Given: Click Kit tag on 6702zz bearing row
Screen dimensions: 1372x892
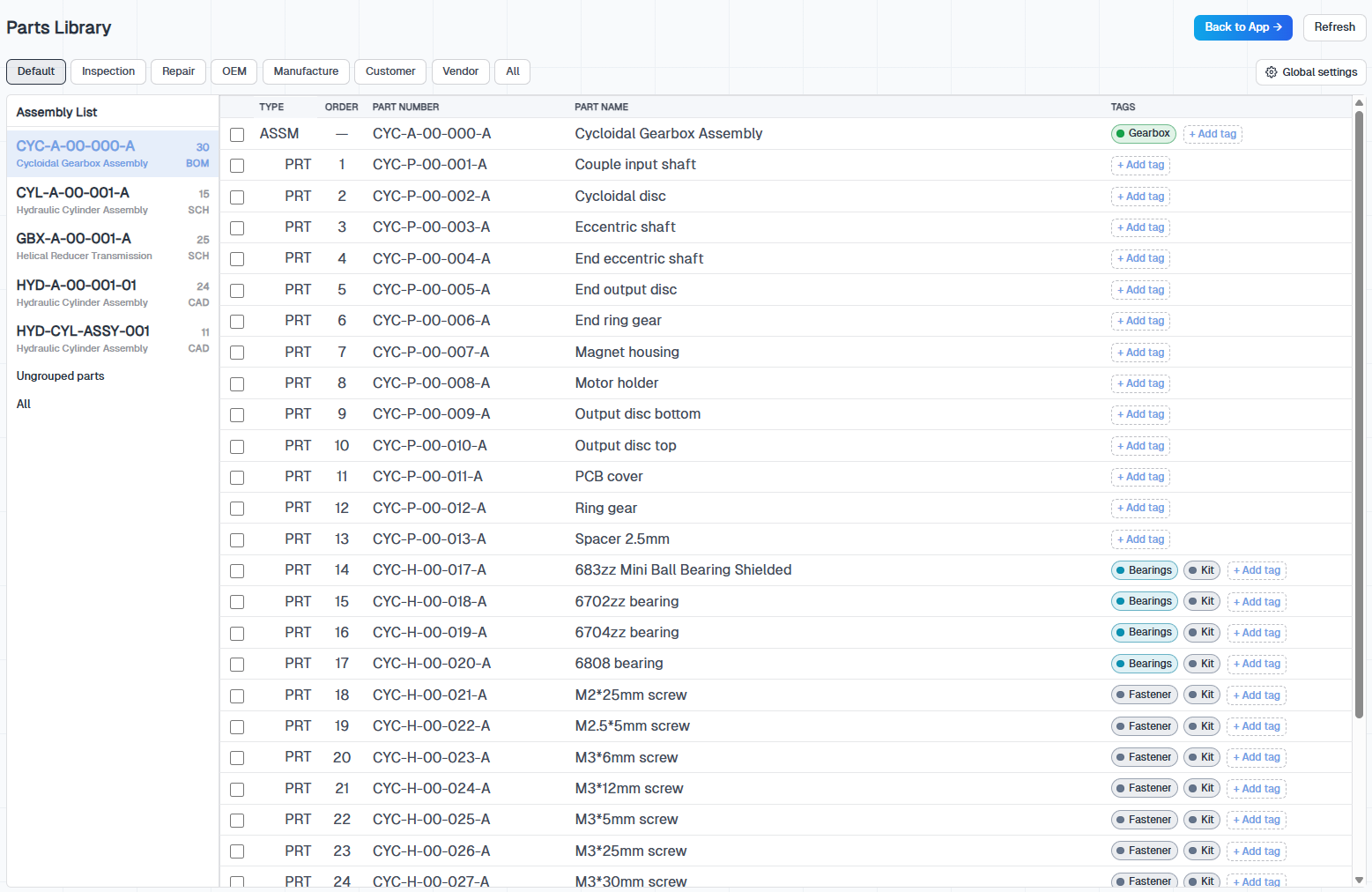Looking at the screenshot, I should coord(1201,601).
